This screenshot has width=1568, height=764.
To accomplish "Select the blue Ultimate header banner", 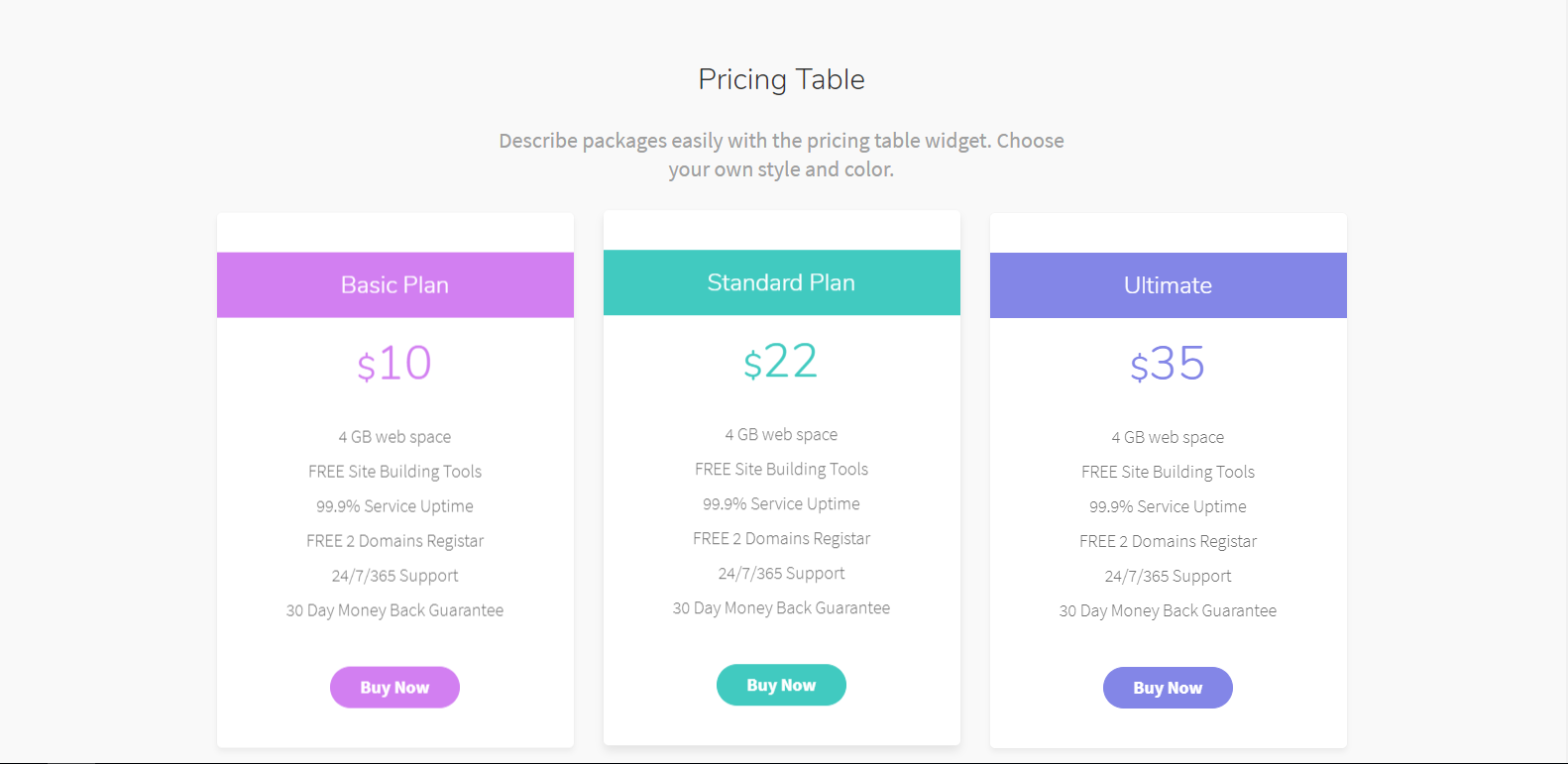I will pyautogui.click(x=1168, y=285).
